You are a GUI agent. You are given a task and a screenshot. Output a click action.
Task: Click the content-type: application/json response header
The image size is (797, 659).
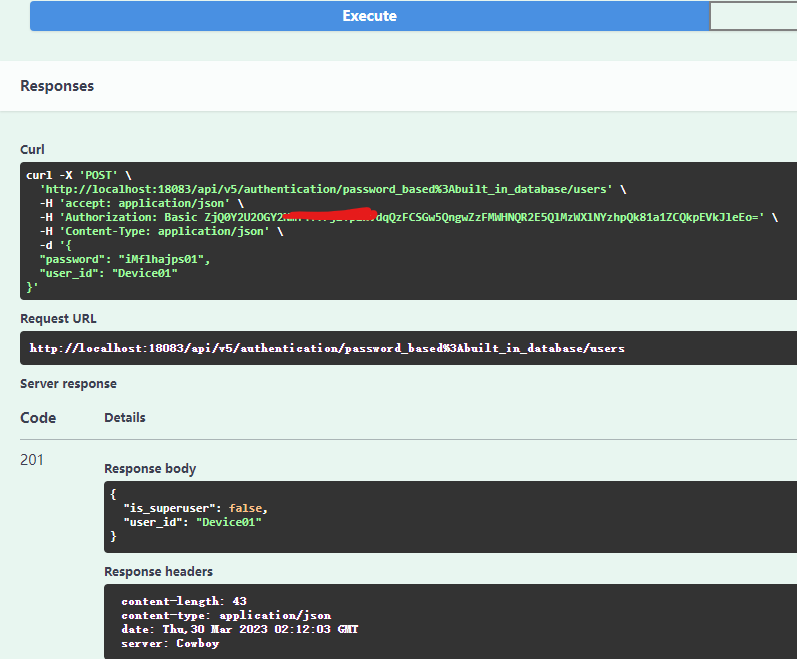click(x=226, y=615)
